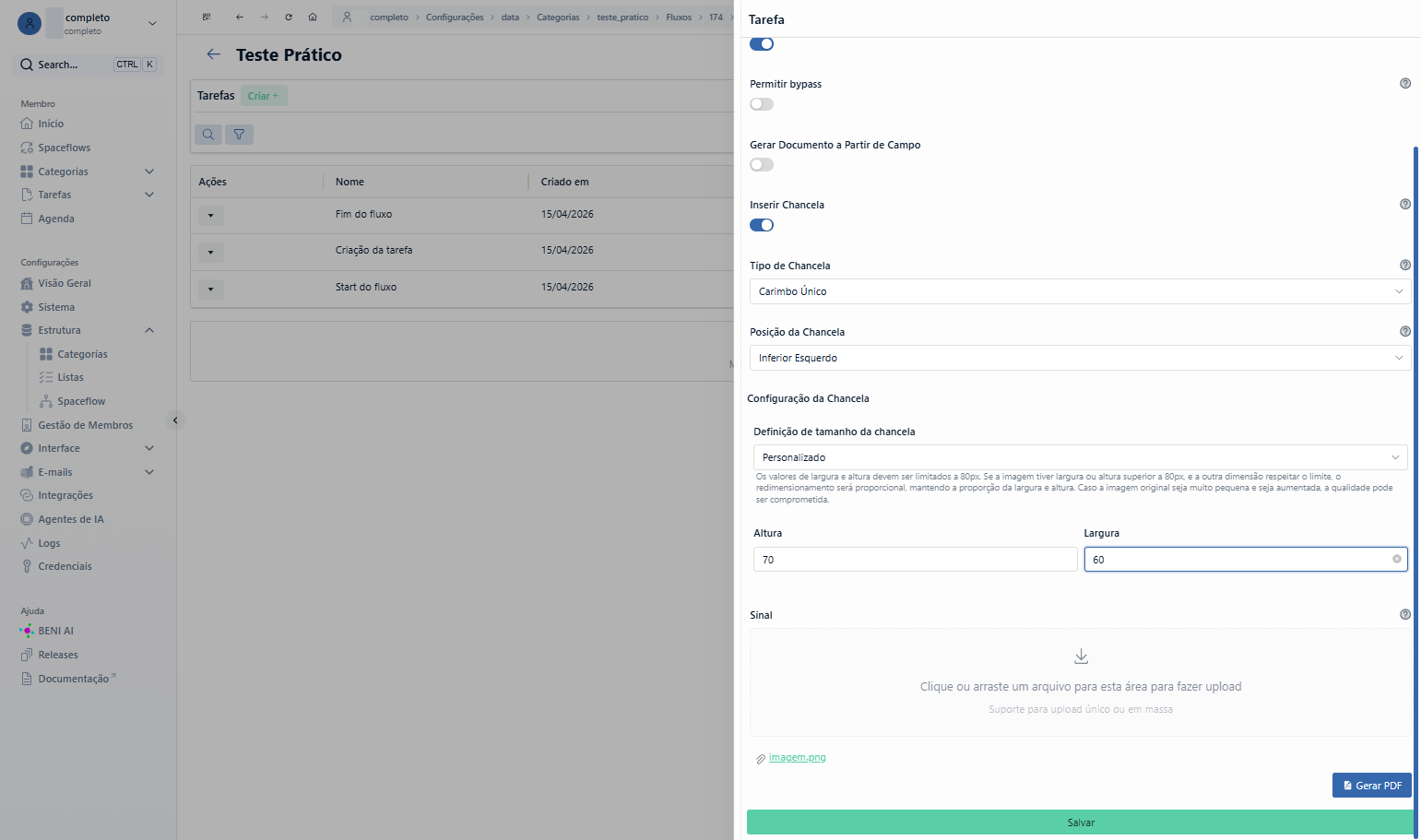Expand the Categorias section under Membro
The image size is (1421, 840).
click(149, 172)
